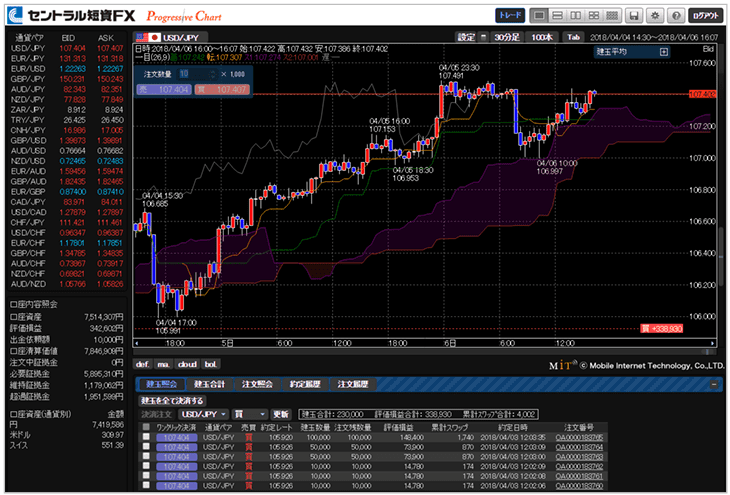Click the セントラル短資FX logo
The height and width of the screenshot is (495, 730).
point(72,16)
